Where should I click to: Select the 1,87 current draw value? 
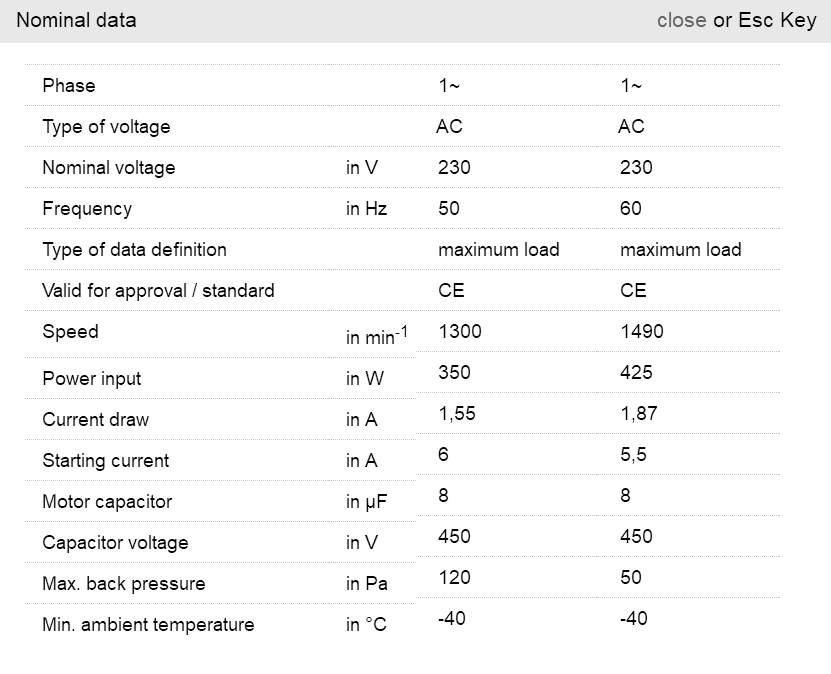(x=638, y=414)
